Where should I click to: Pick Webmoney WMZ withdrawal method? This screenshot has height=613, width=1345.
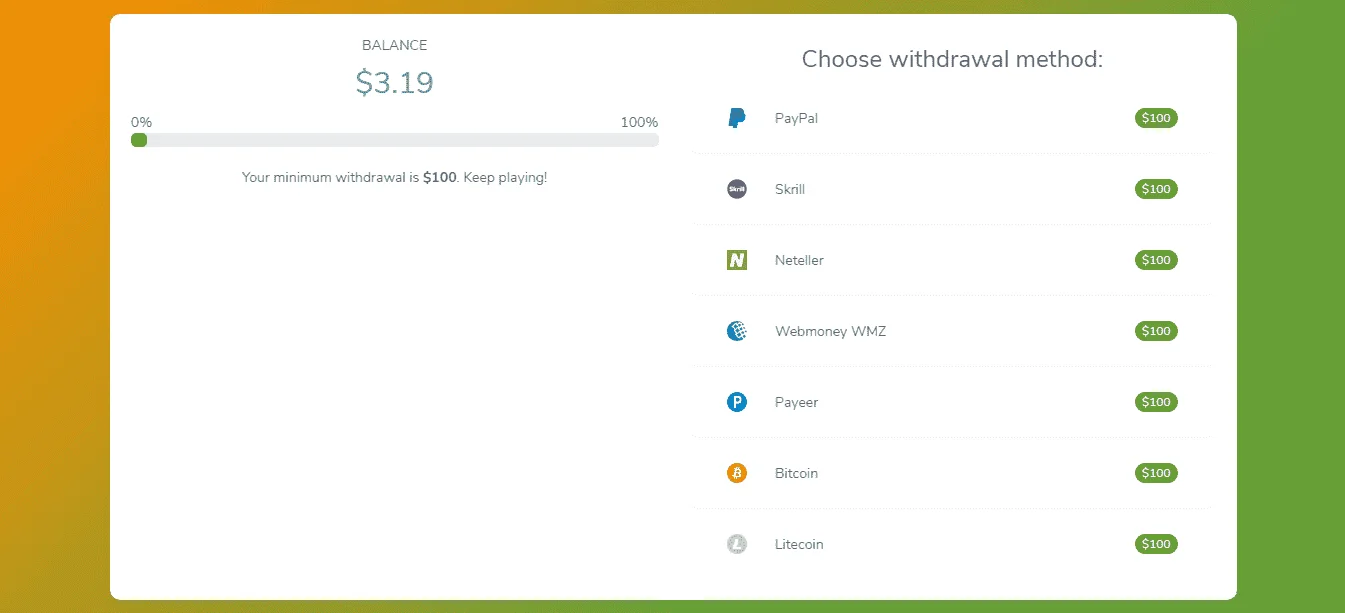(952, 331)
